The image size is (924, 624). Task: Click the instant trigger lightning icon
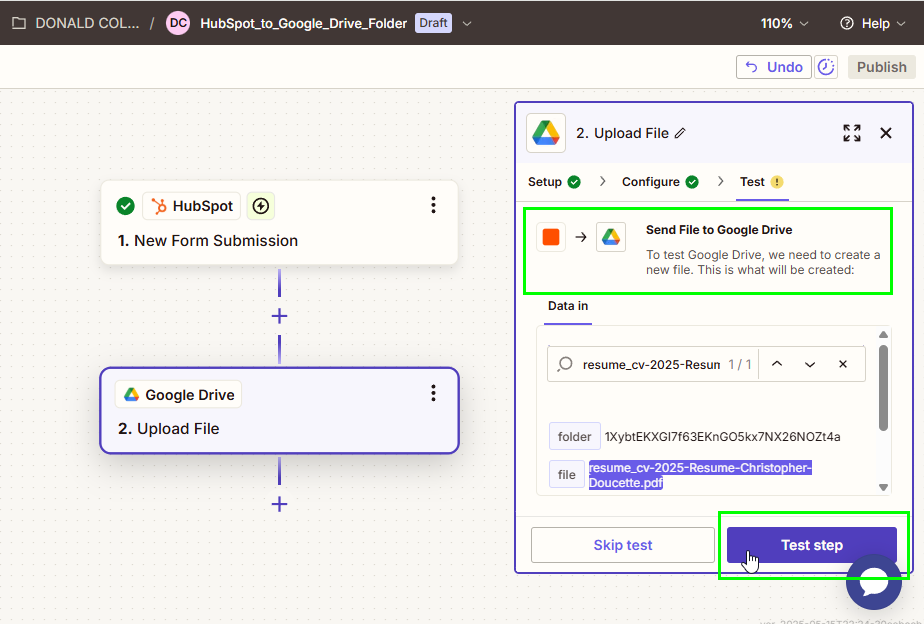[260, 206]
